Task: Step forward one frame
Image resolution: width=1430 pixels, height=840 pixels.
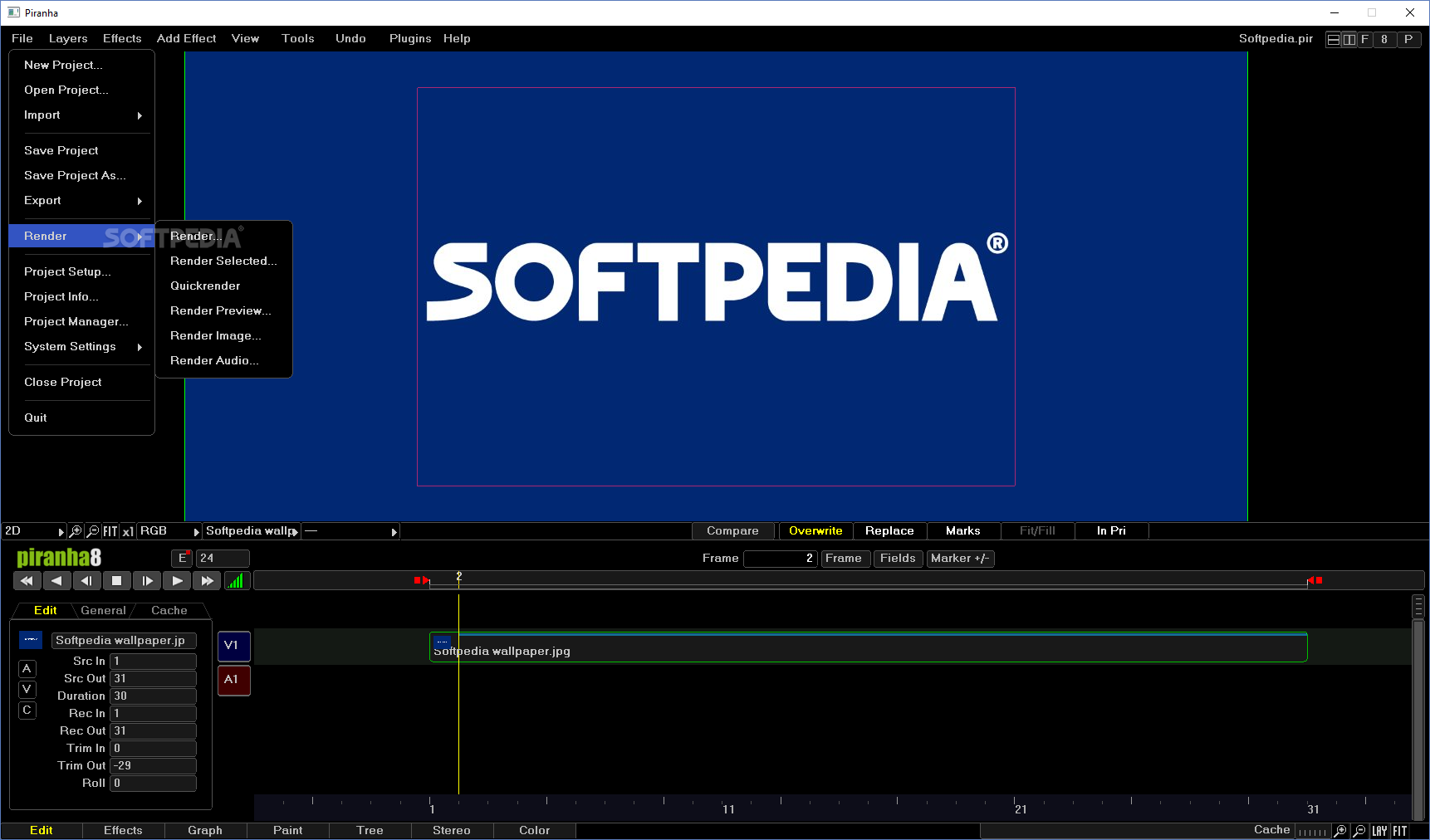Action: point(147,581)
